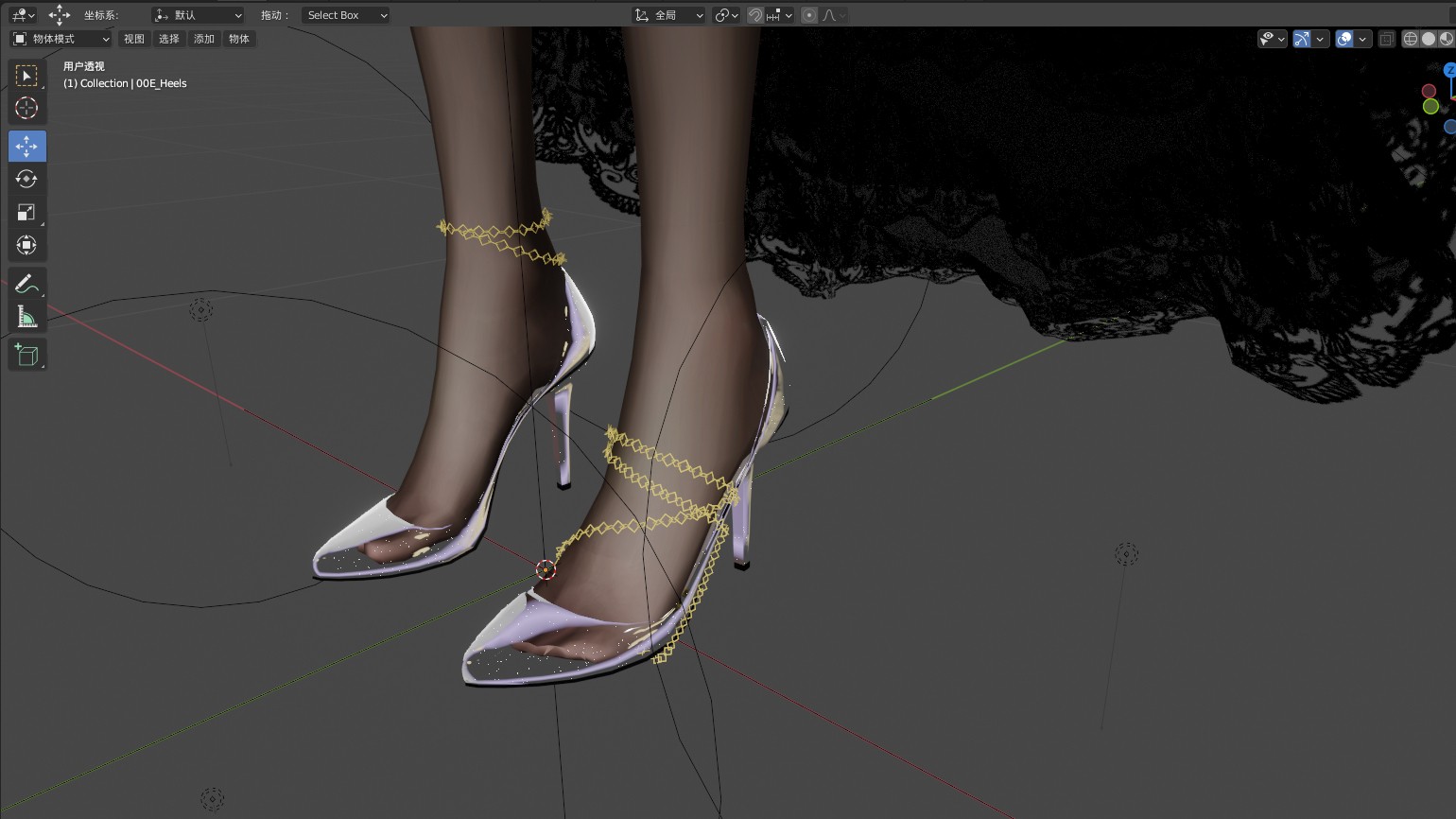
Task: Toggle viewport overlays display
Action: [1344, 39]
